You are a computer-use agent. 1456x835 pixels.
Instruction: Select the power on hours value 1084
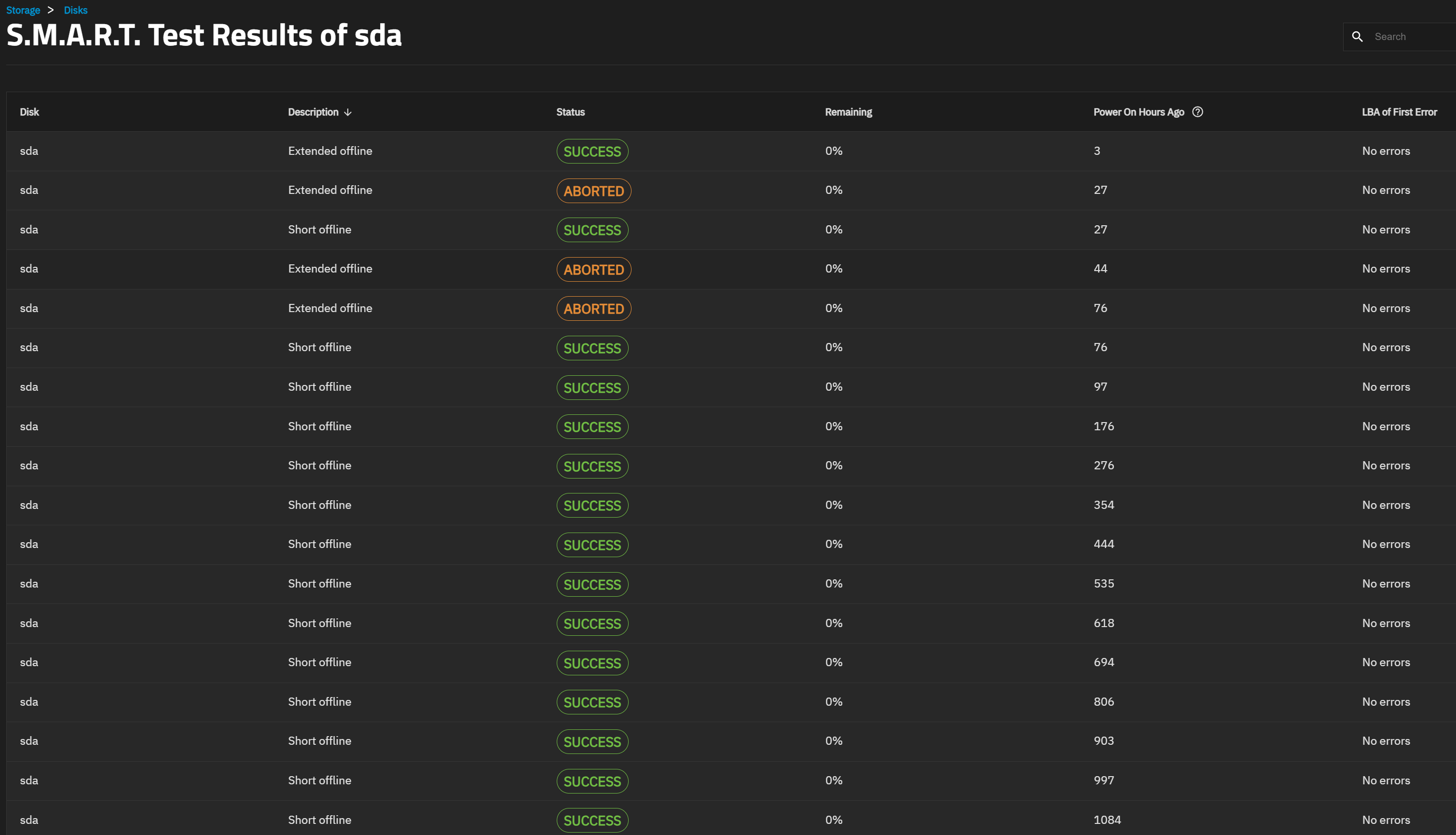(1107, 820)
